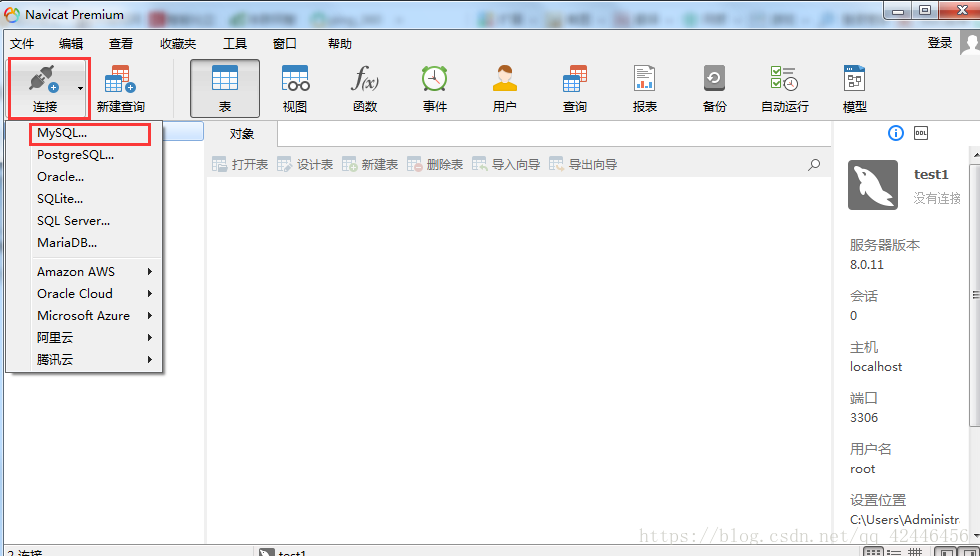
Task: Click 删除表 (Delete Table) button
Action: click(x=435, y=164)
